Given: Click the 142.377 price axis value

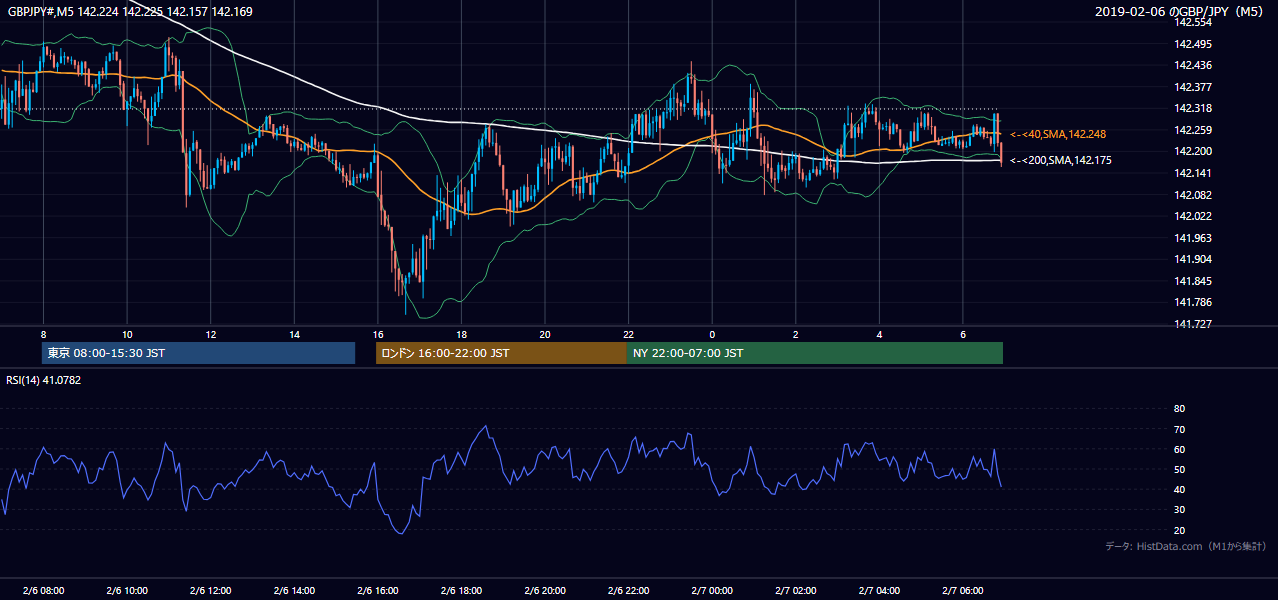Looking at the screenshot, I should [1192, 87].
